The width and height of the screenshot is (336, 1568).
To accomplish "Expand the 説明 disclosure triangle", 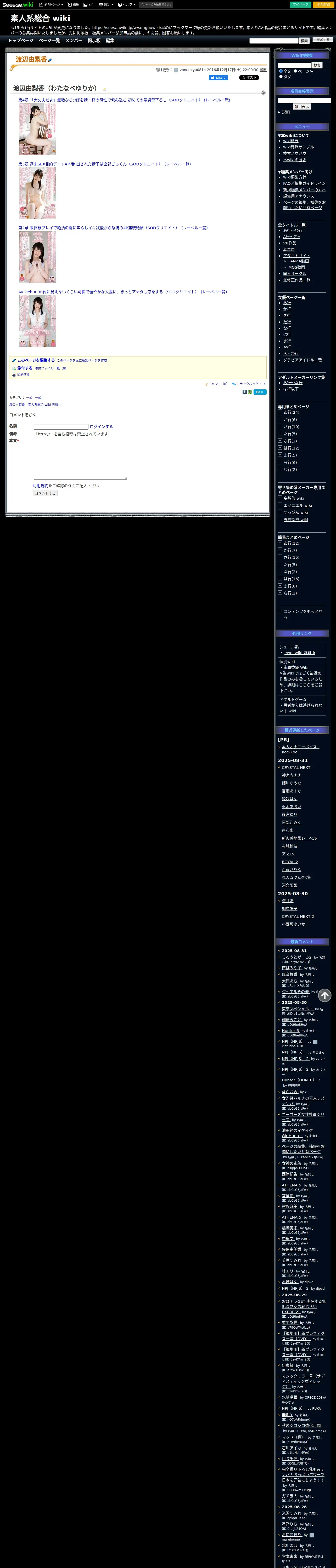I will click(279, 113).
